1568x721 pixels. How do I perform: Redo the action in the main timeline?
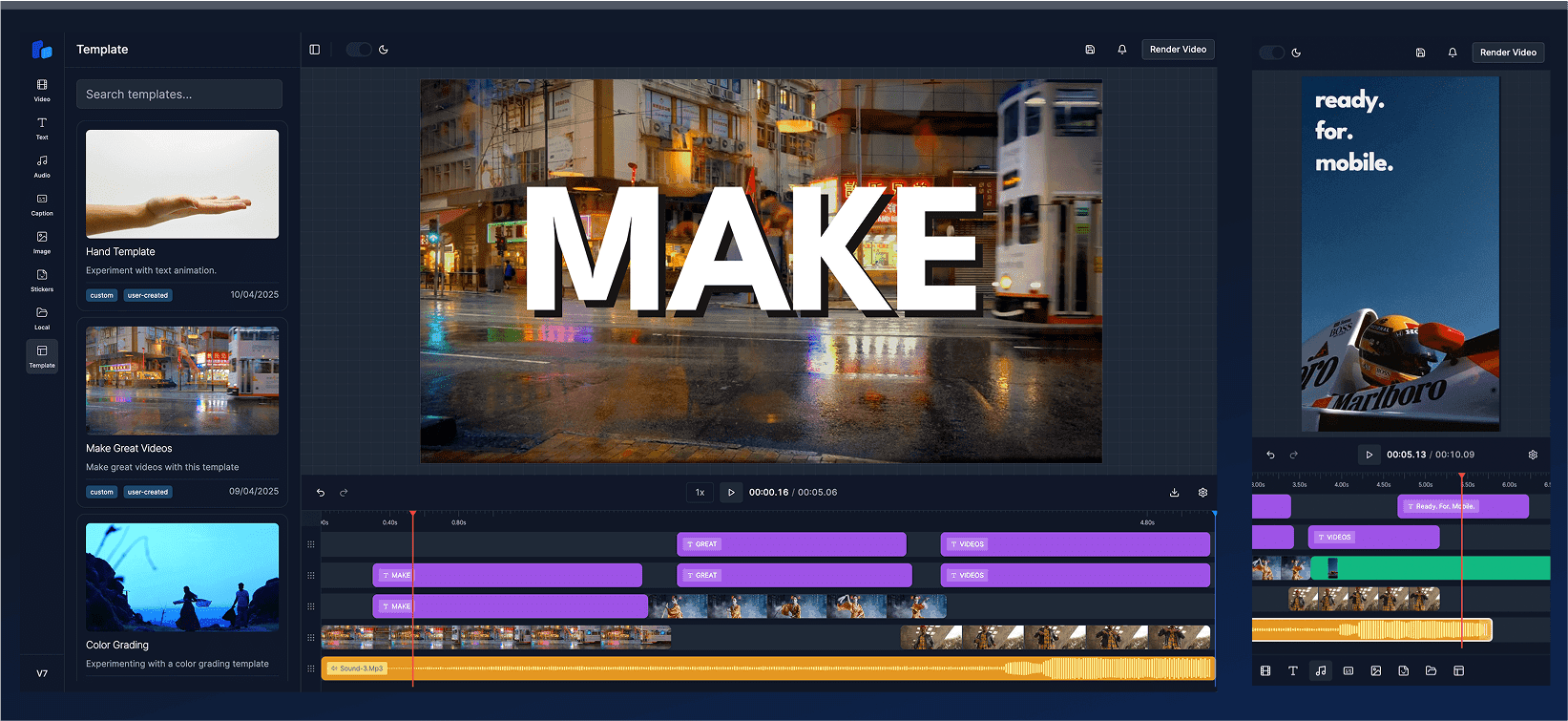click(x=344, y=493)
